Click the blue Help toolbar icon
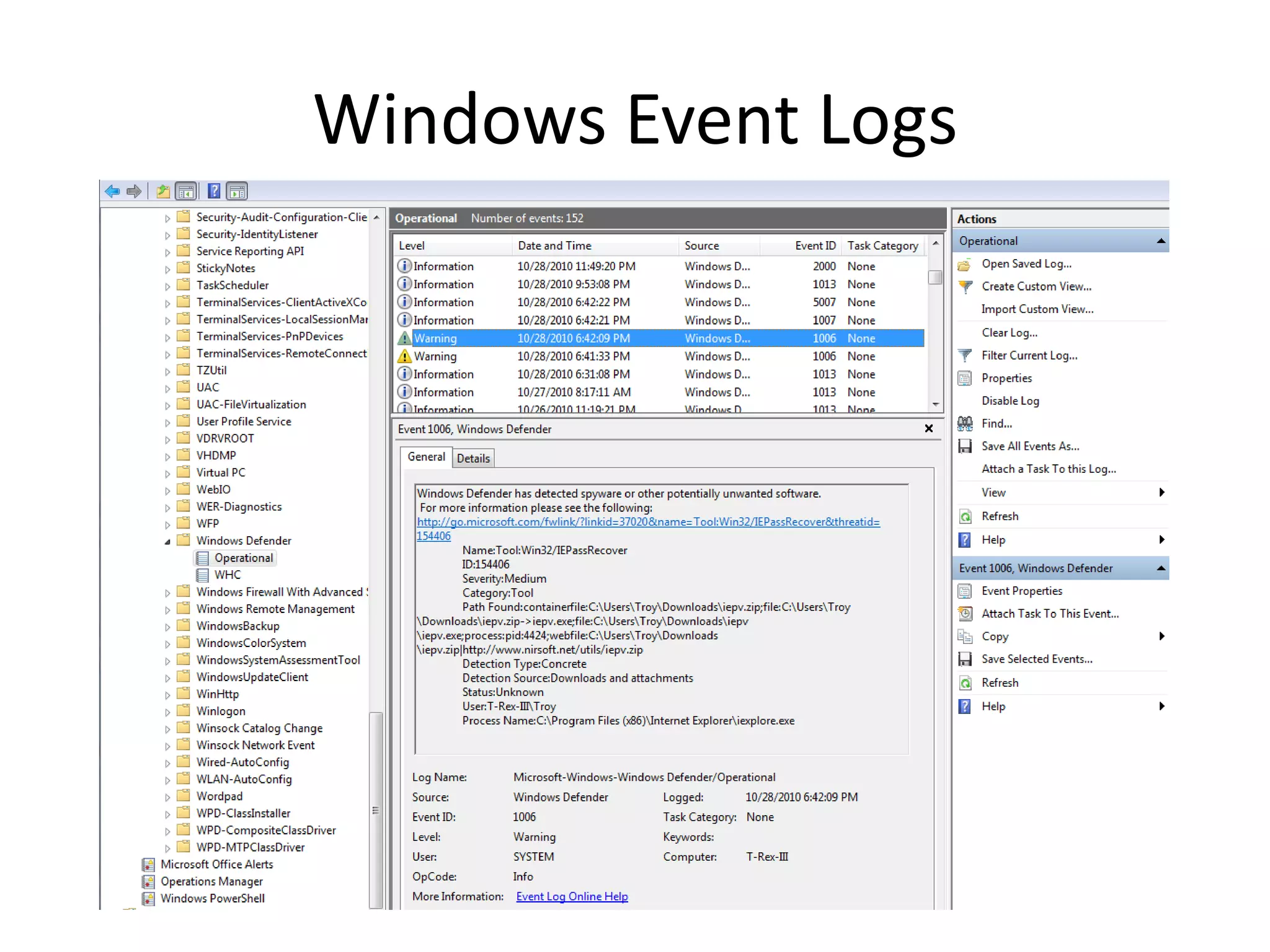This screenshot has height=952, width=1270. point(214,192)
